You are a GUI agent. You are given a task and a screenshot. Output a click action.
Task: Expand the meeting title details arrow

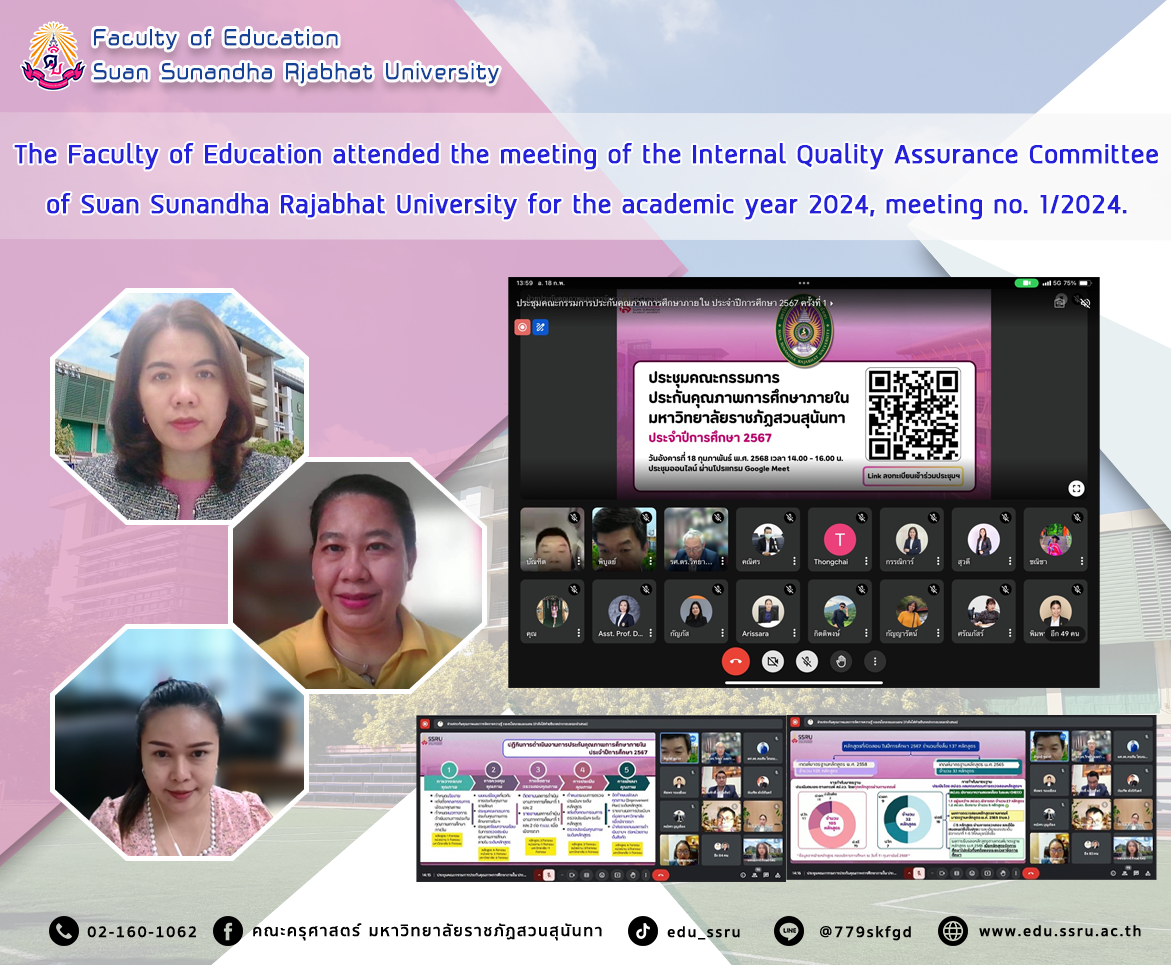[x=832, y=302]
